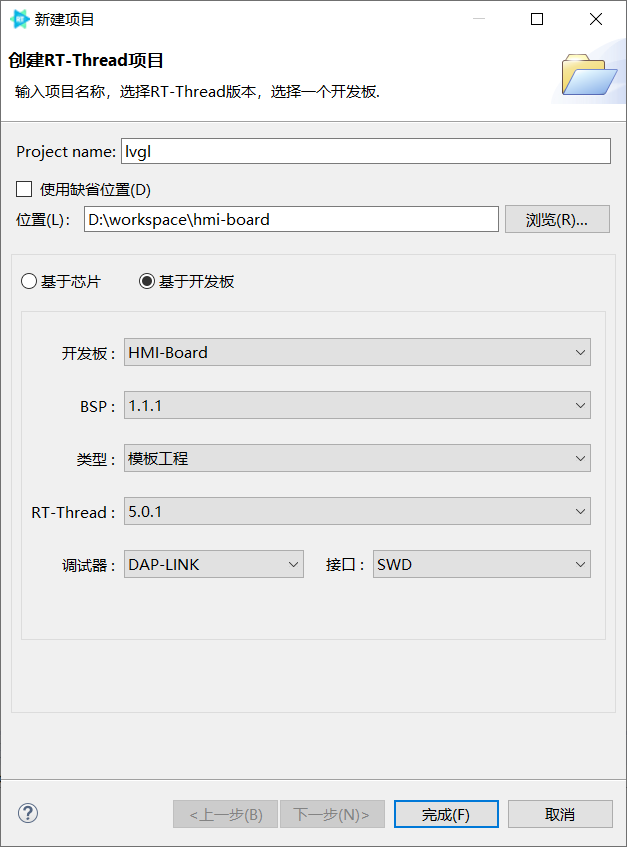Click the 浏览(R)... browse button
Image resolution: width=627 pixels, height=847 pixels.
click(557, 220)
